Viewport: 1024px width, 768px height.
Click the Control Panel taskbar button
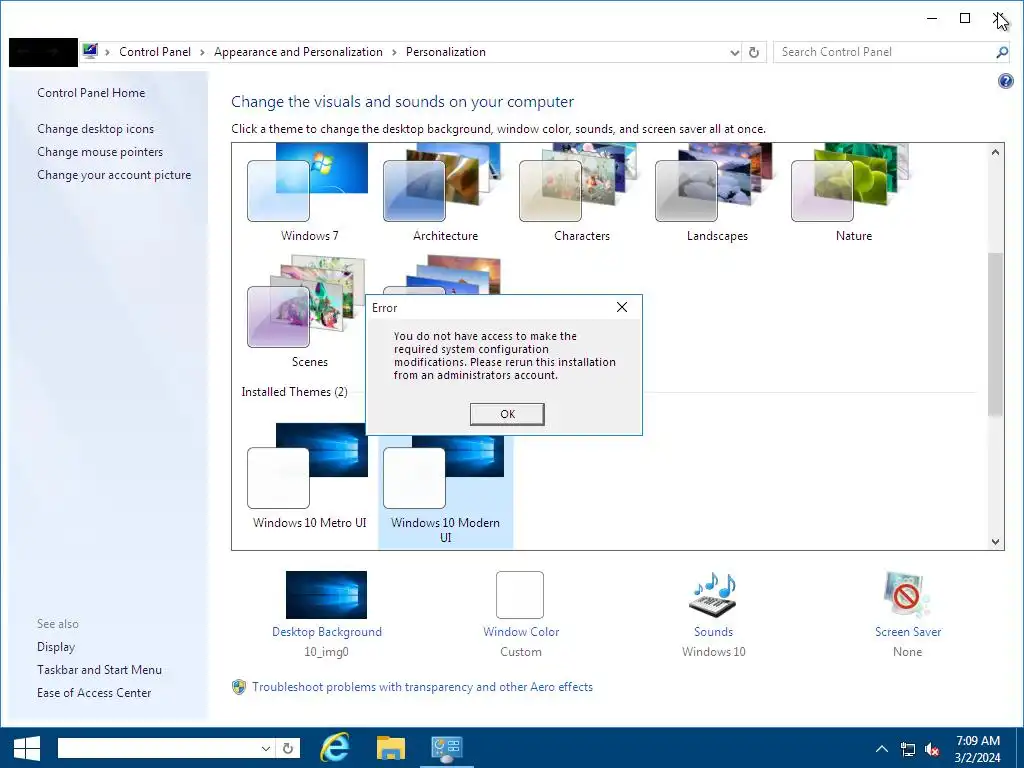click(447, 748)
